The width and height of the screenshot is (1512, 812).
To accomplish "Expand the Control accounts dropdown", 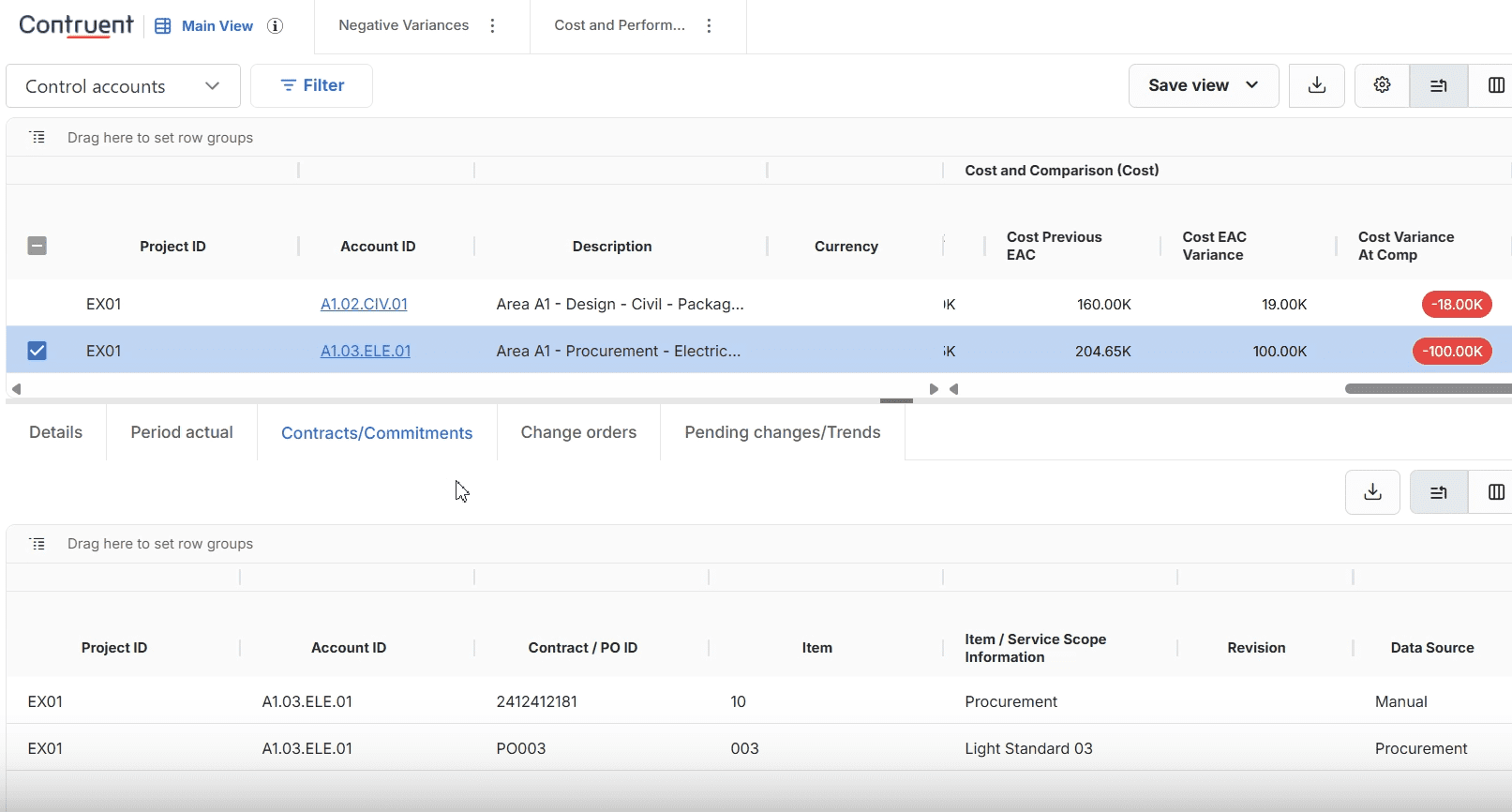I will [124, 86].
